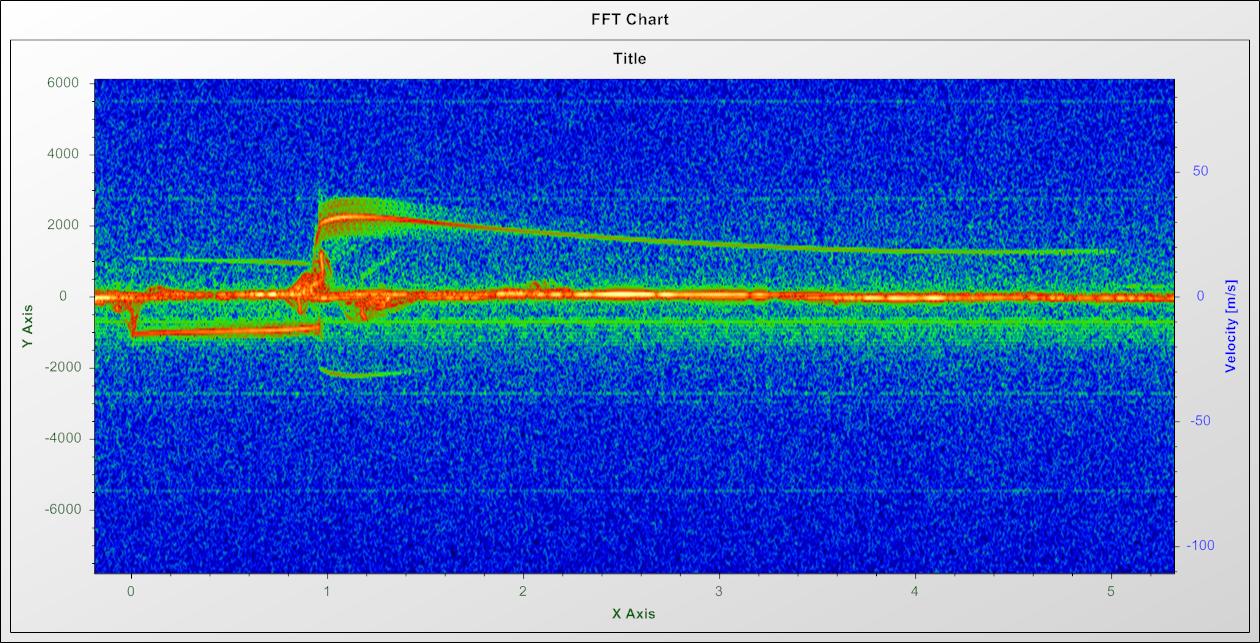1260x643 pixels.
Task: Click the -4000 tick on Y axis
Action: (61, 438)
